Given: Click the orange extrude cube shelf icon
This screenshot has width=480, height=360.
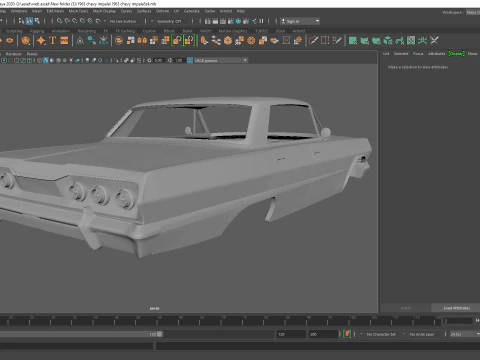Looking at the screenshot, I should click(x=263, y=41).
